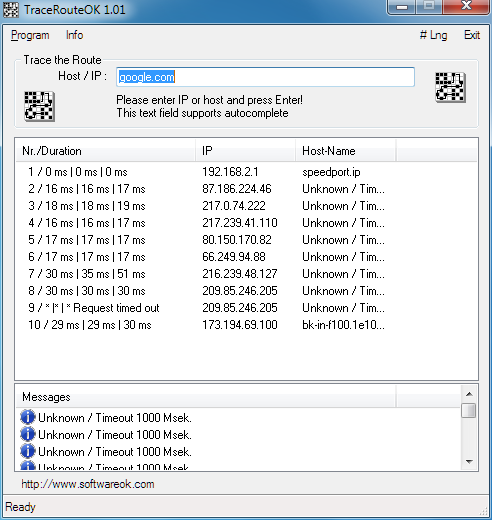The image size is (492, 520).
Task: Click the route icon below Host / IP label
Action: coord(39,106)
